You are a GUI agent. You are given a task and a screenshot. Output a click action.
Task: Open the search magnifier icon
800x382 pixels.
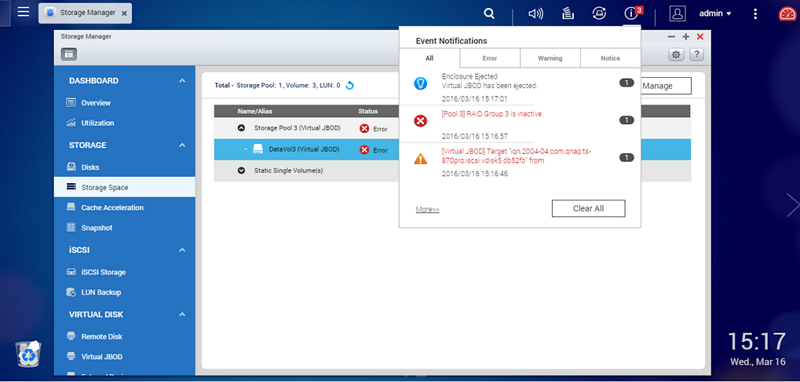(x=489, y=14)
